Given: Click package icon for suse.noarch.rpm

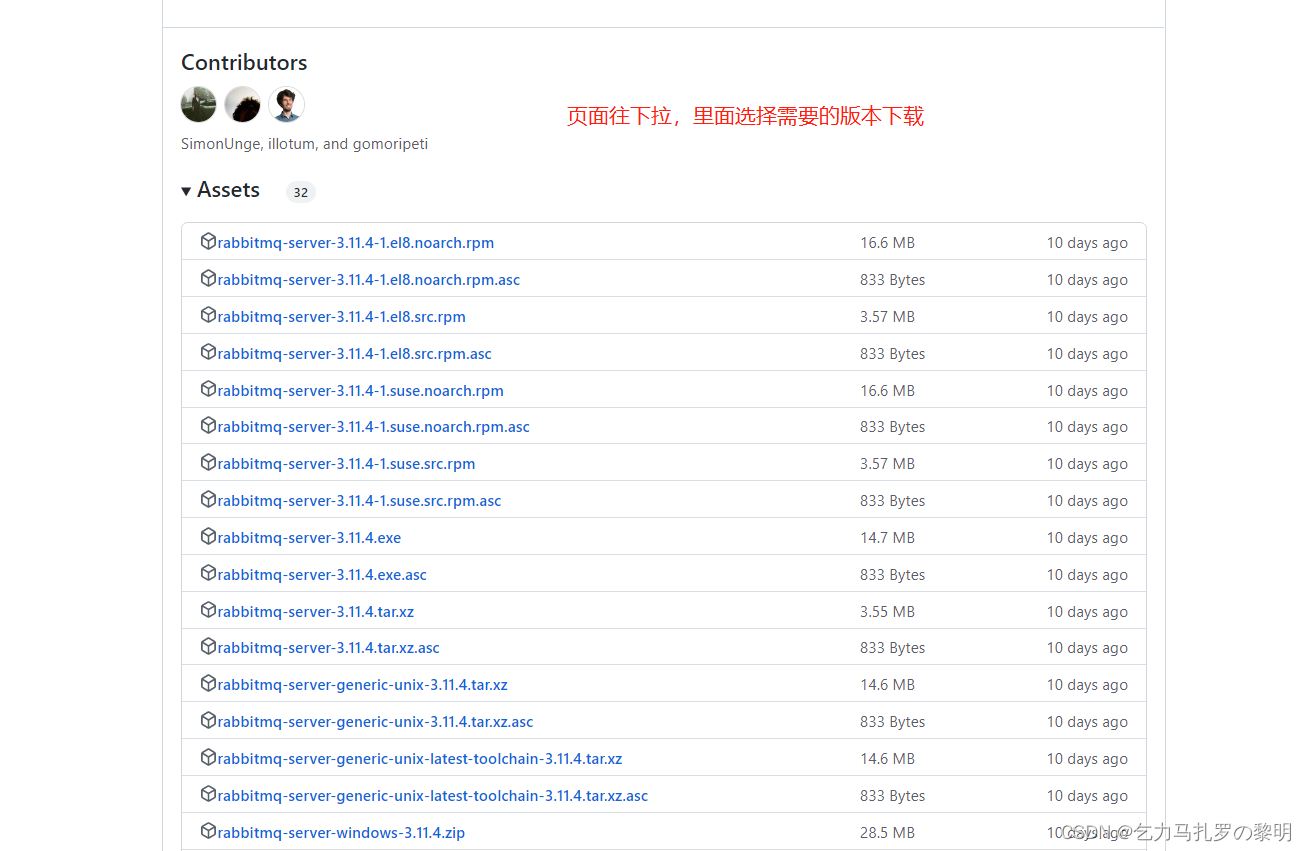Looking at the screenshot, I should [x=208, y=389].
